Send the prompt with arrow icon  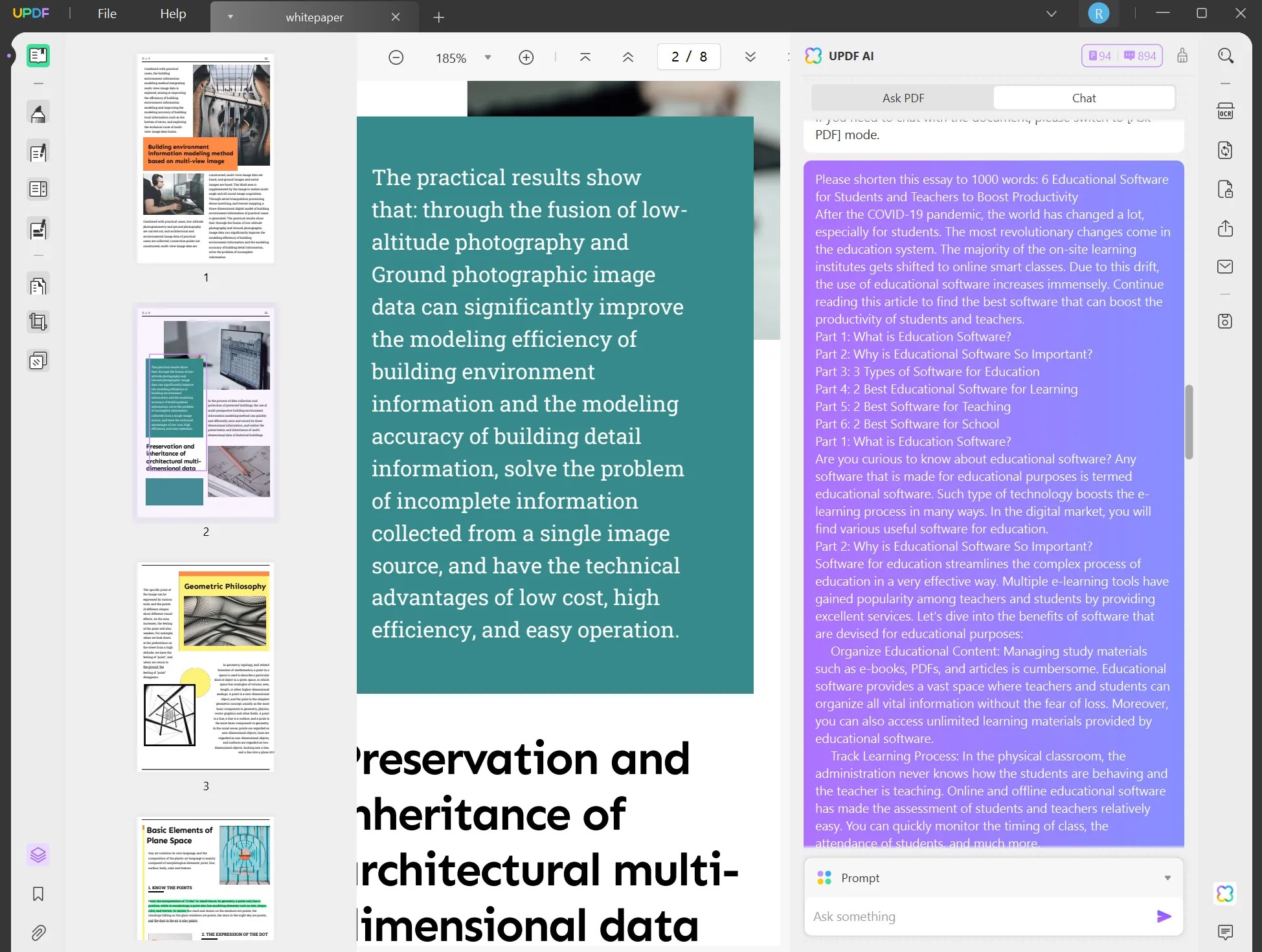click(x=1164, y=916)
